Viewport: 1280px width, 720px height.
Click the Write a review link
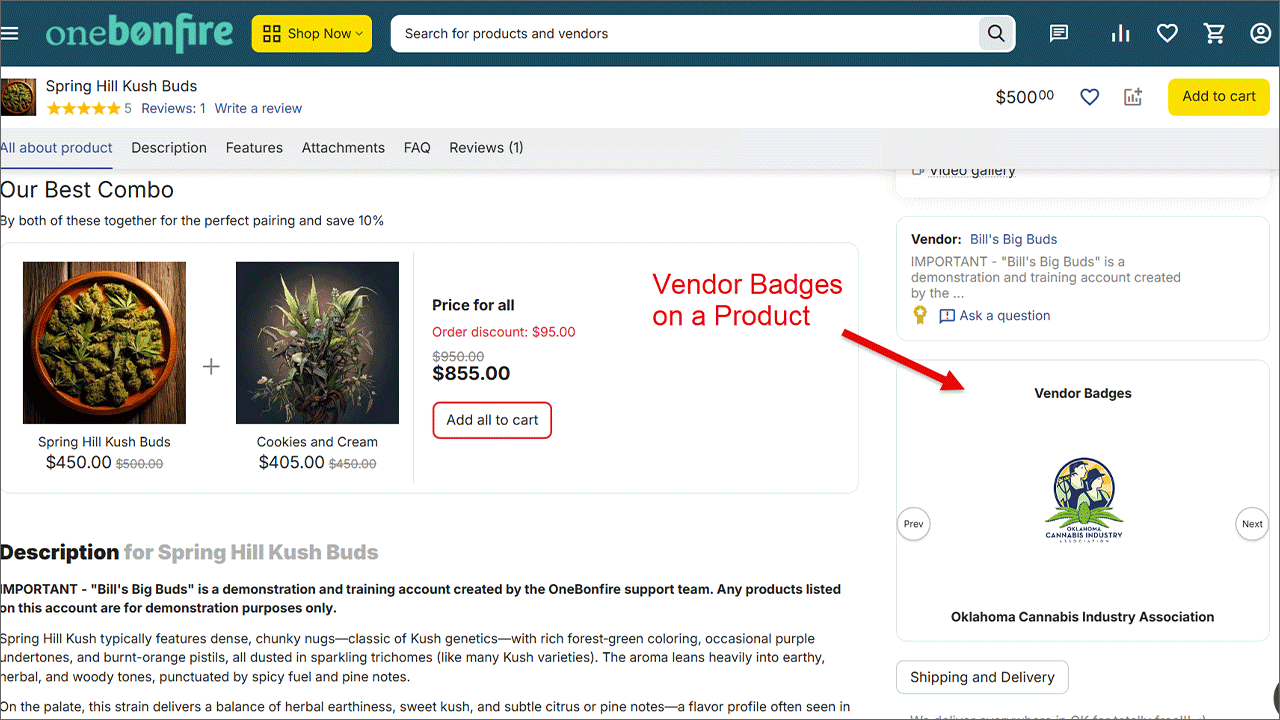[258, 108]
